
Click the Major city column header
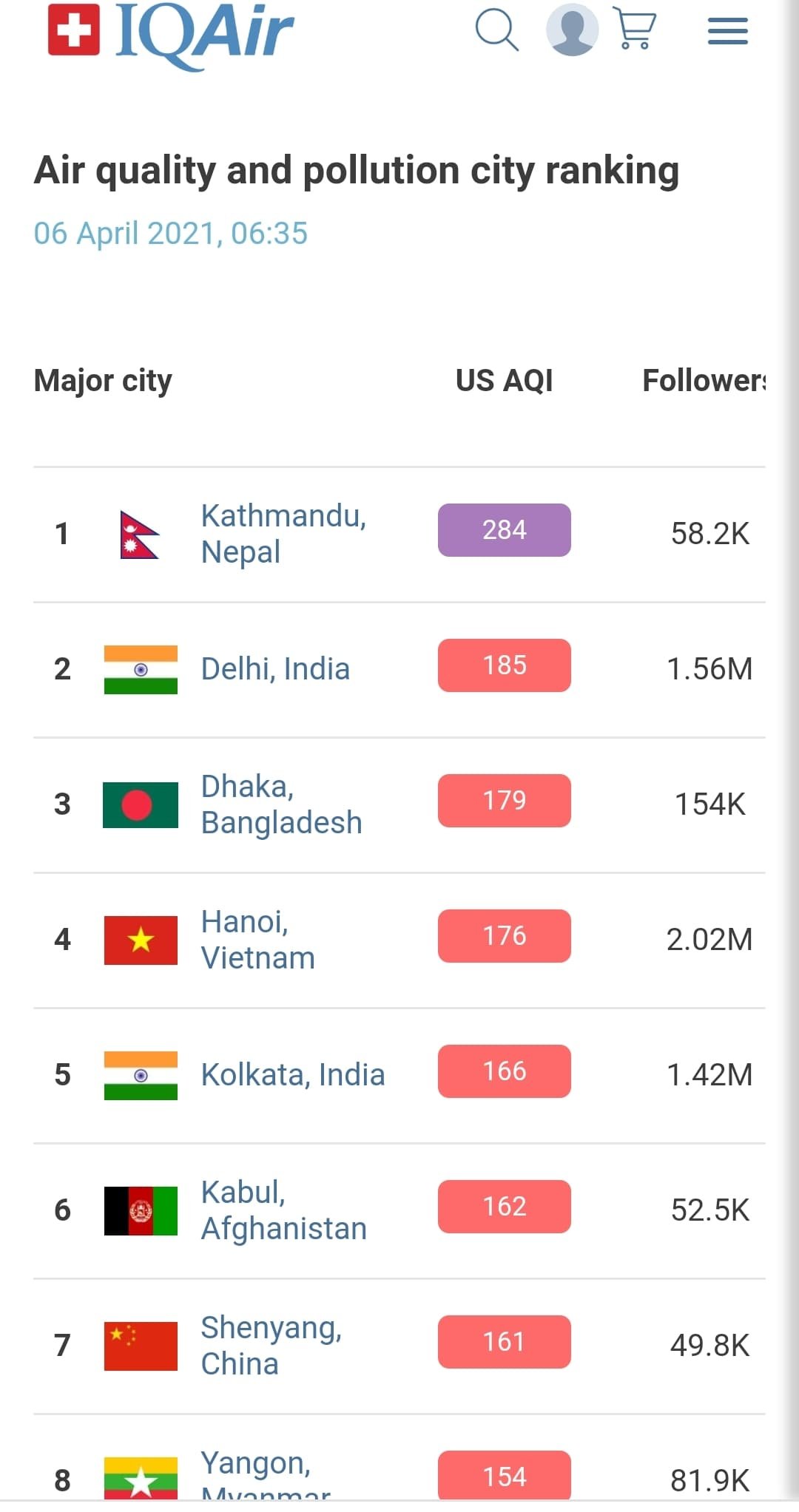pos(103,381)
